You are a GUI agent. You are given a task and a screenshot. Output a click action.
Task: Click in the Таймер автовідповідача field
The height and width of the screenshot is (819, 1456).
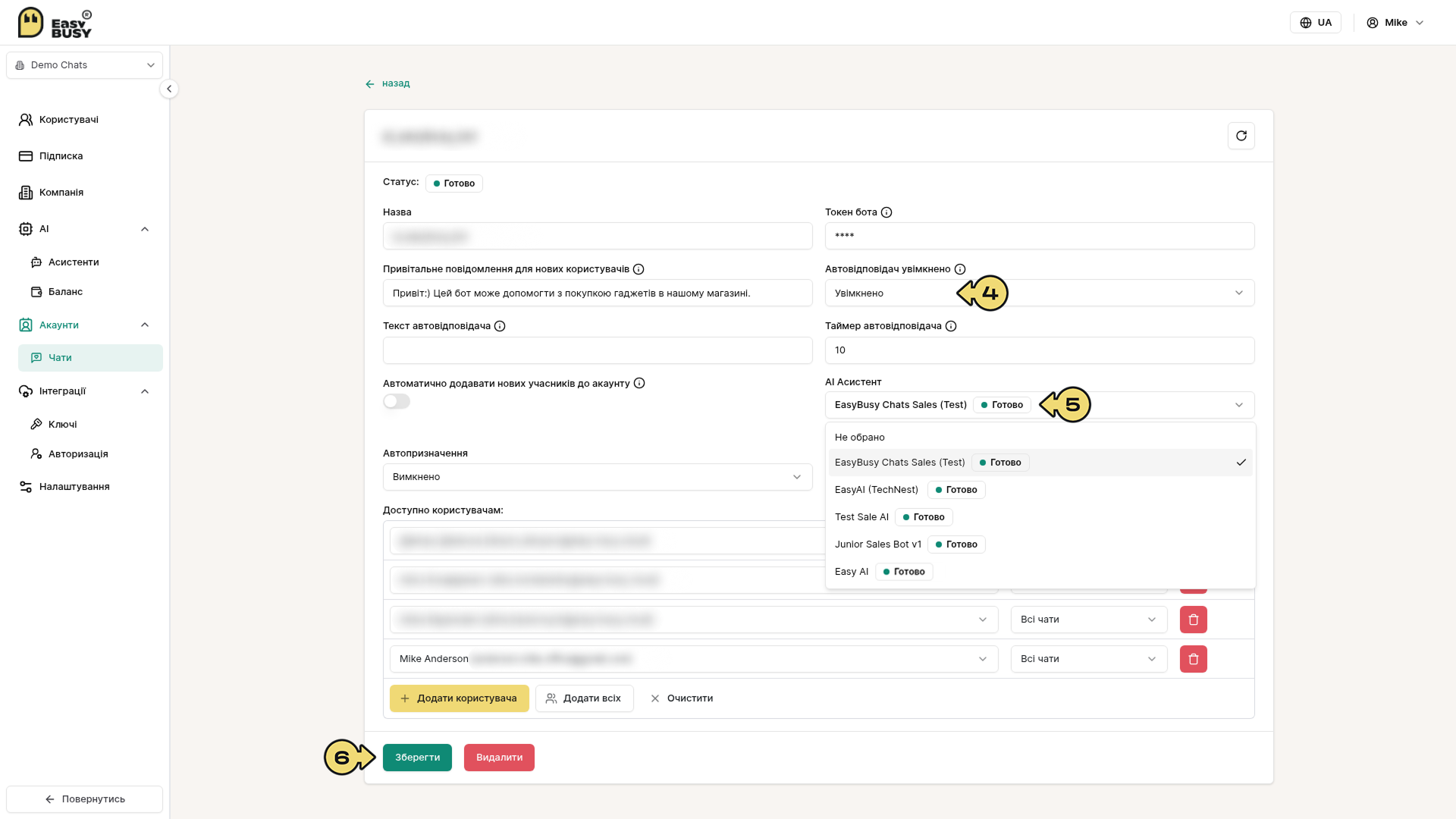(1039, 350)
